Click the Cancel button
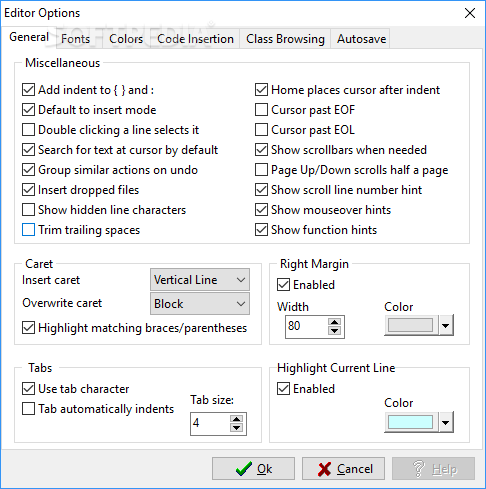Screen dimensions: 486x489 click(x=343, y=469)
